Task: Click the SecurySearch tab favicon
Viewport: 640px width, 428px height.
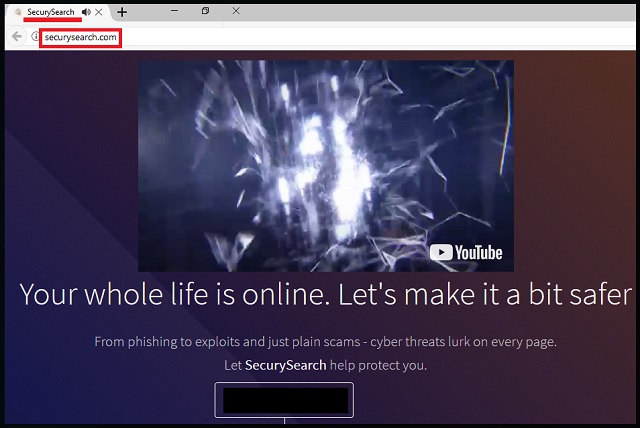Action: pos(18,12)
